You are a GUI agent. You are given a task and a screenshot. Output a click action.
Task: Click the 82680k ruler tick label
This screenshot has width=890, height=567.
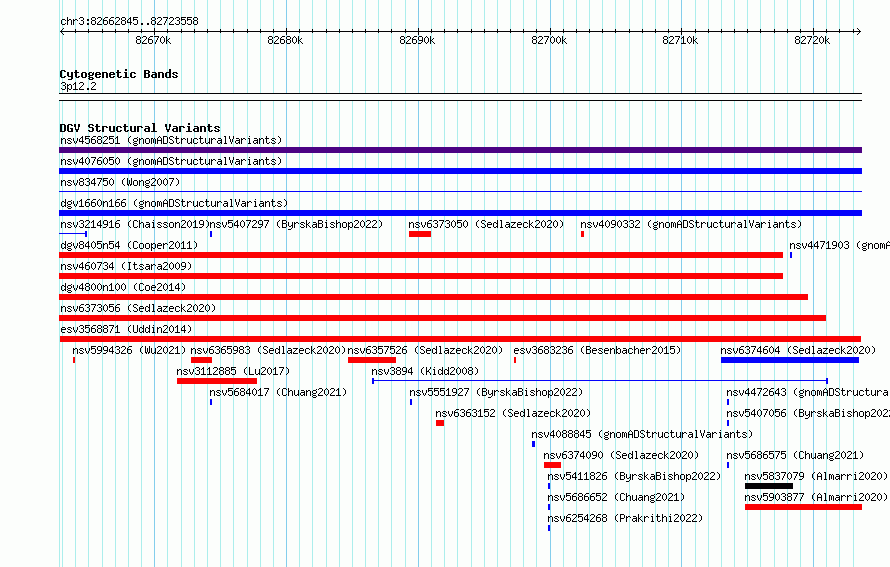pos(285,40)
